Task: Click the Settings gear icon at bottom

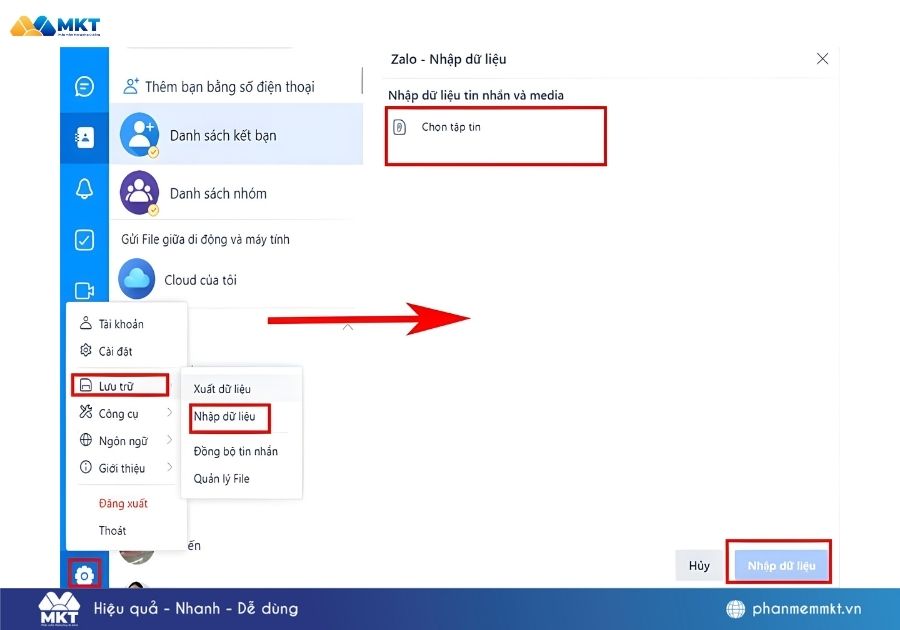Action: pos(85,573)
